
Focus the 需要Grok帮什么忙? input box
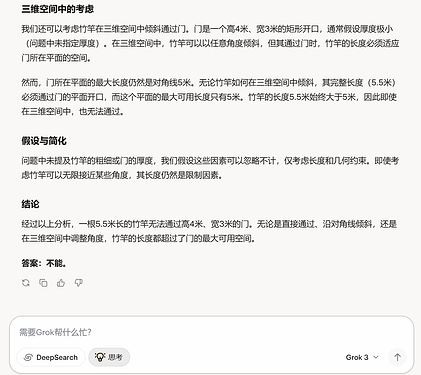(212, 332)
